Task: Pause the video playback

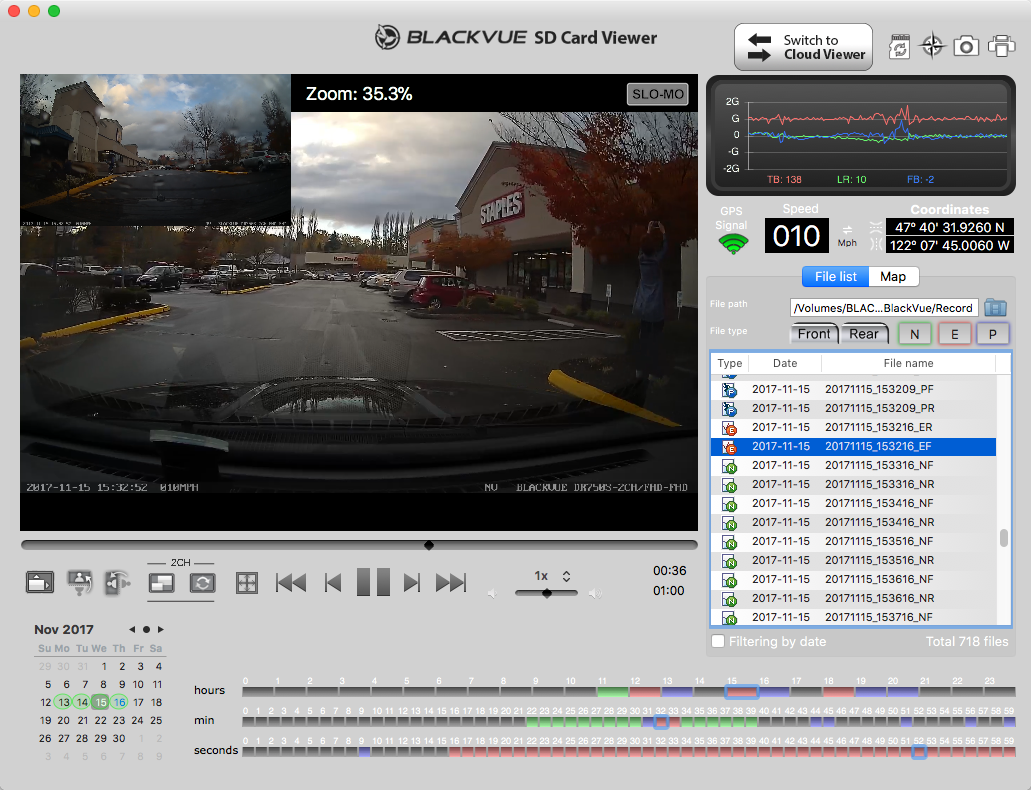Action: (x=373, y=582)
